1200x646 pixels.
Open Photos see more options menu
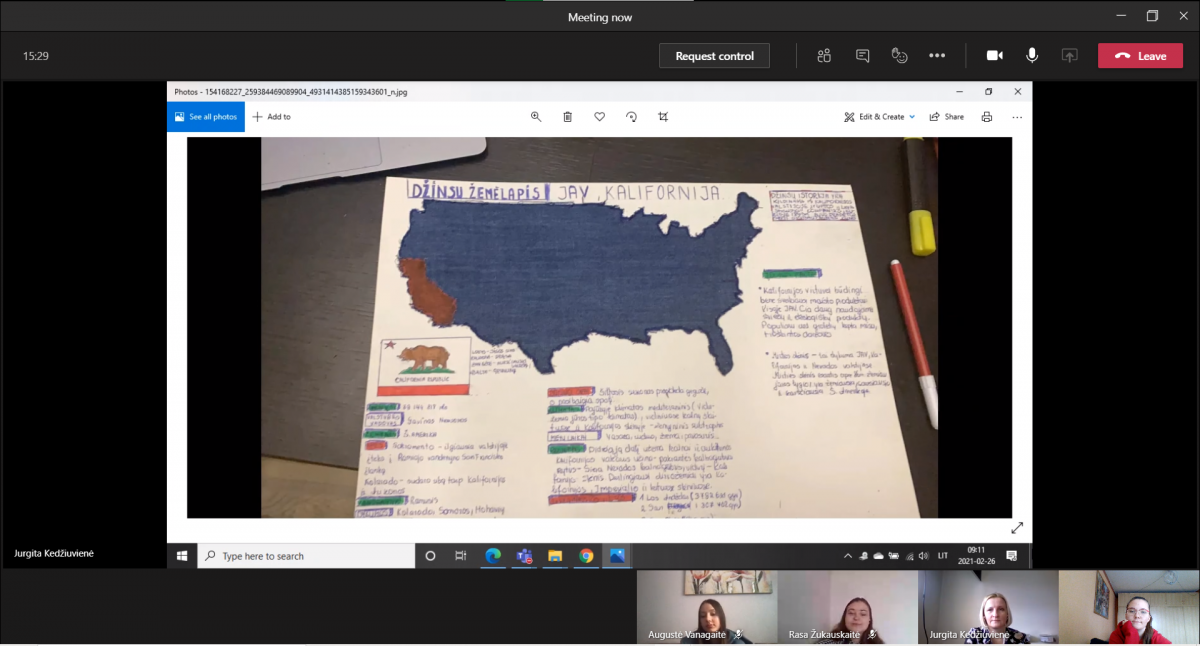point(1017,117)
